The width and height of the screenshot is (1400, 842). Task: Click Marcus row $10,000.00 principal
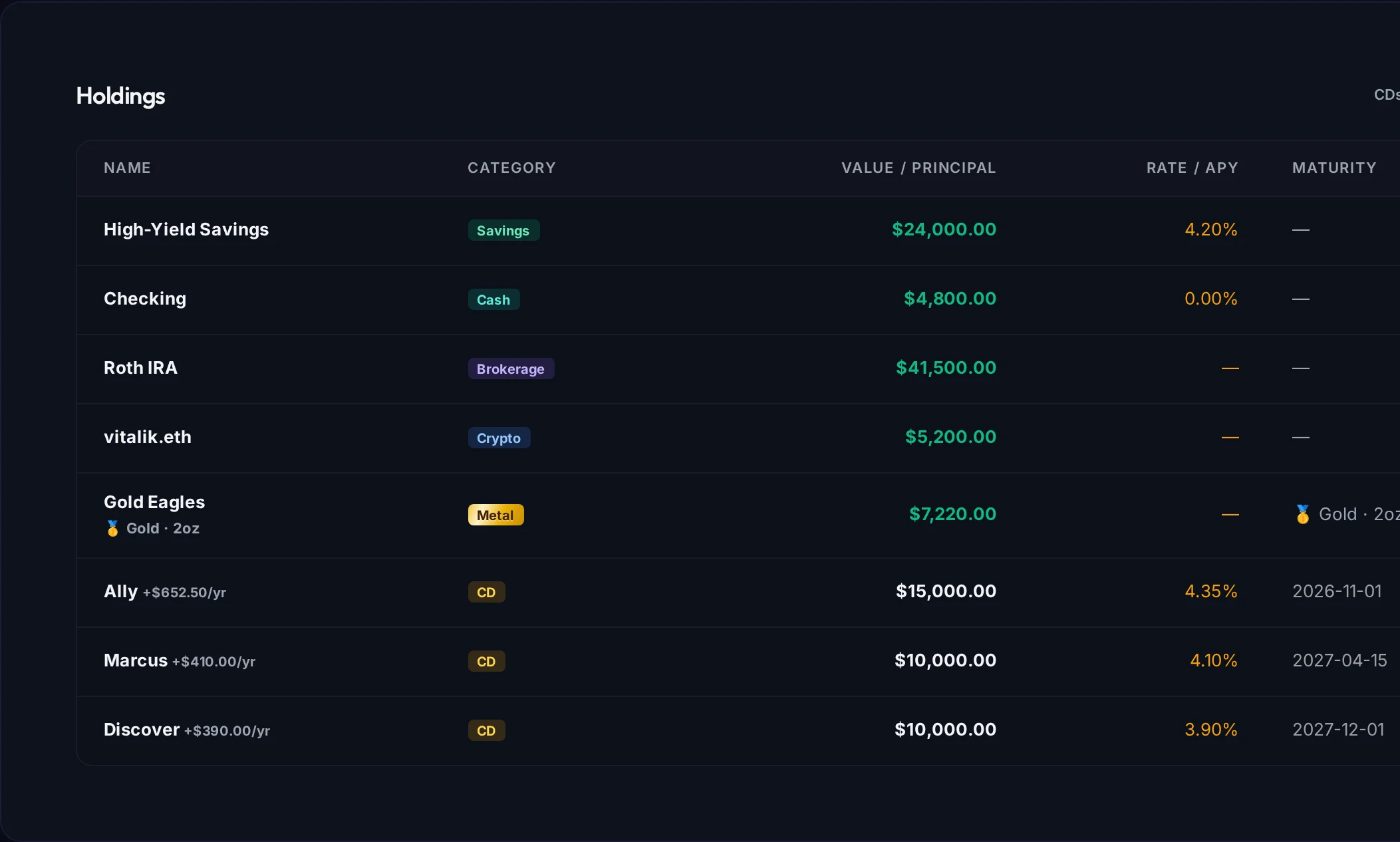pos(945,660)
